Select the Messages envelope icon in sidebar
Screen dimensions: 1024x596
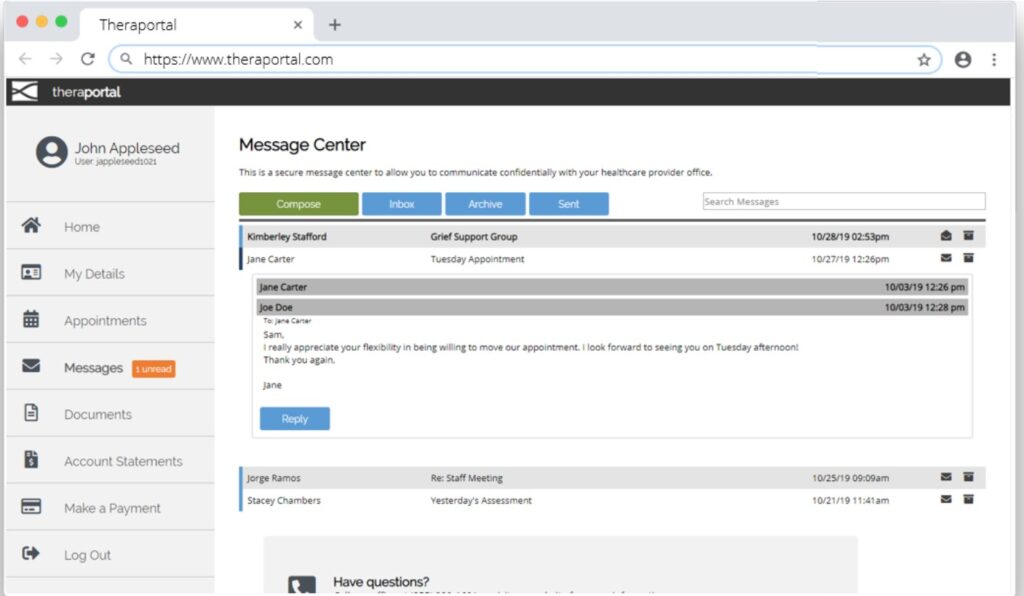coord(31,366)
